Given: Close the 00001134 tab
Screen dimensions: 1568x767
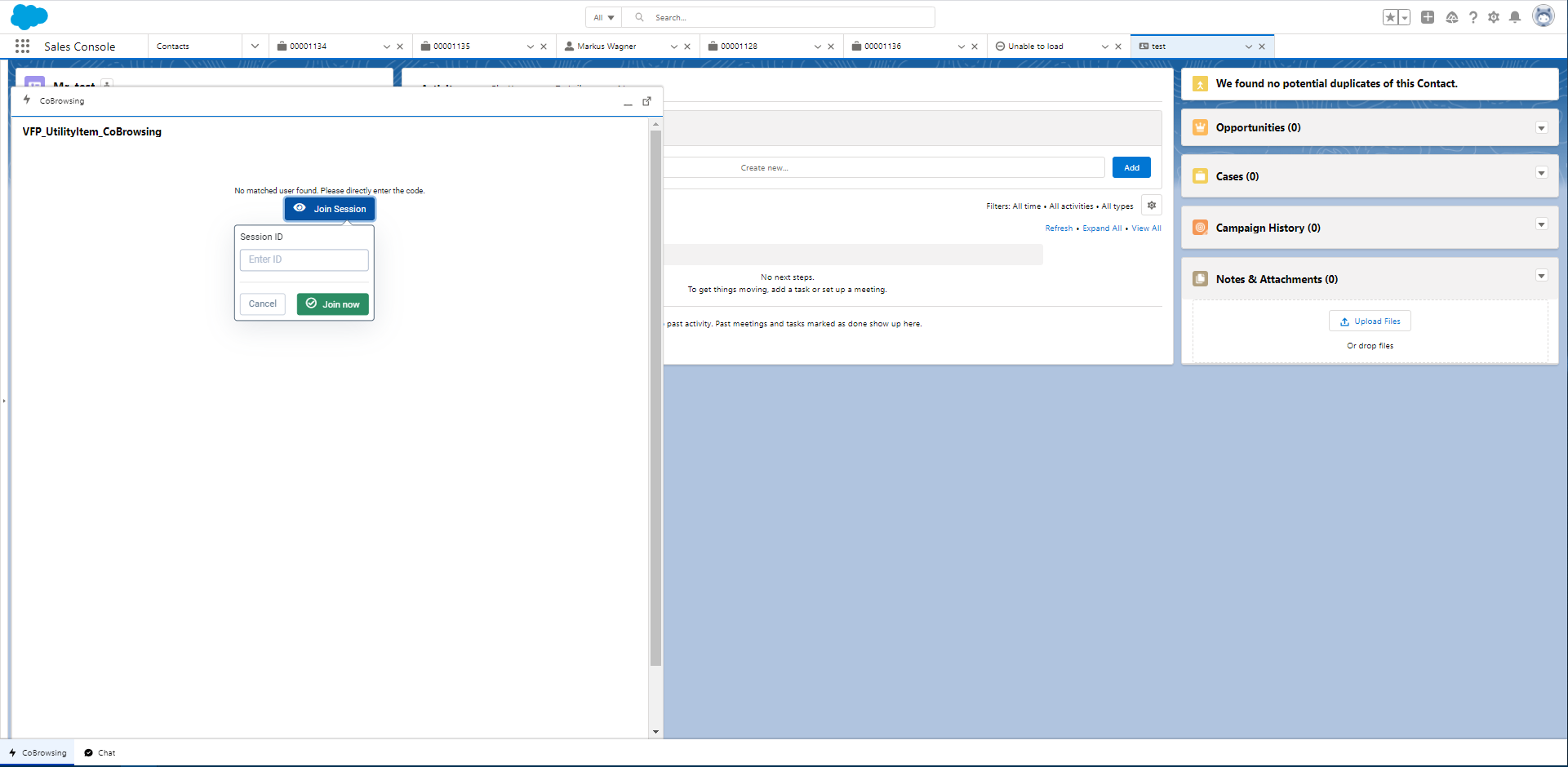Looking at the screenshot, I should (x=400, y=47).
